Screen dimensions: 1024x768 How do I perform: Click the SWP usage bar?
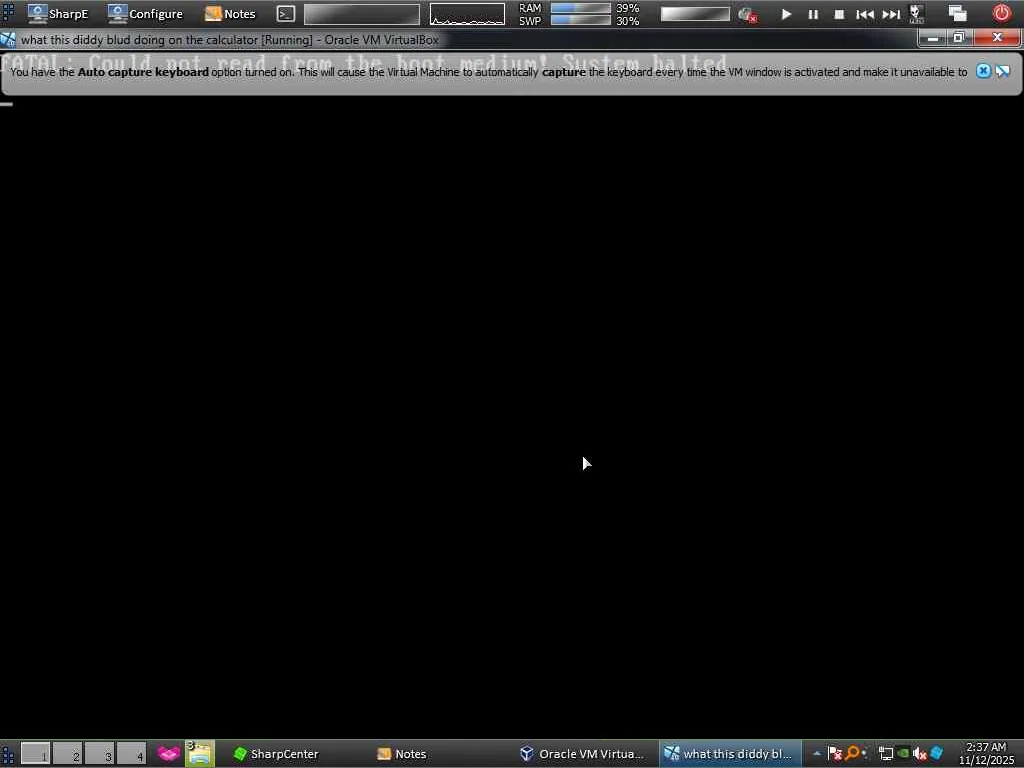coord(581,20)
